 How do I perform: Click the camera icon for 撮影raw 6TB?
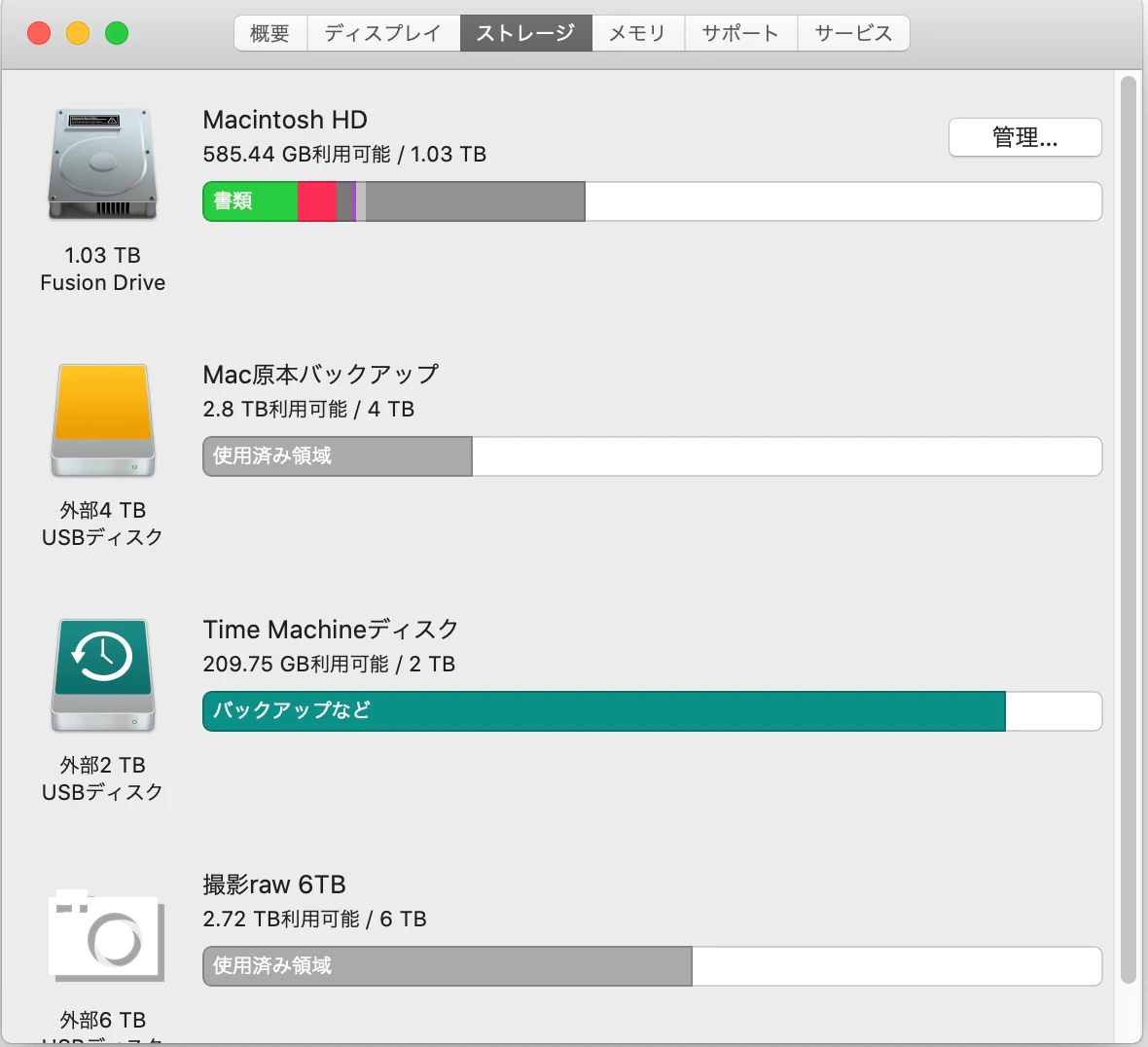tap(106, 936)
